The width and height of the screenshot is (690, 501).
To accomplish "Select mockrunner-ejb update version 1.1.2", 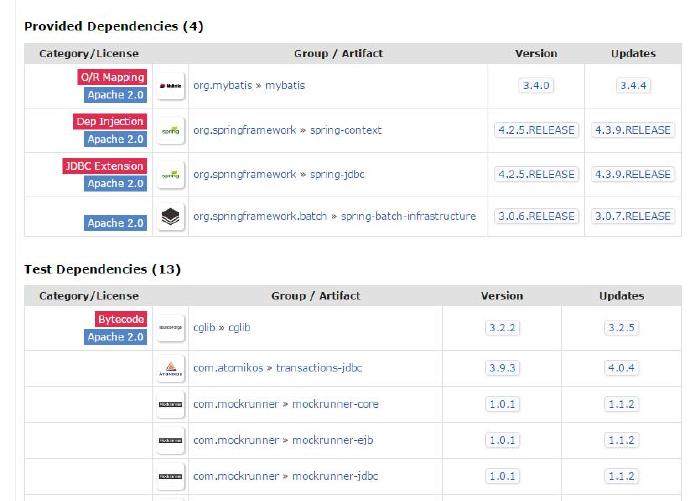I will (621, 440).
